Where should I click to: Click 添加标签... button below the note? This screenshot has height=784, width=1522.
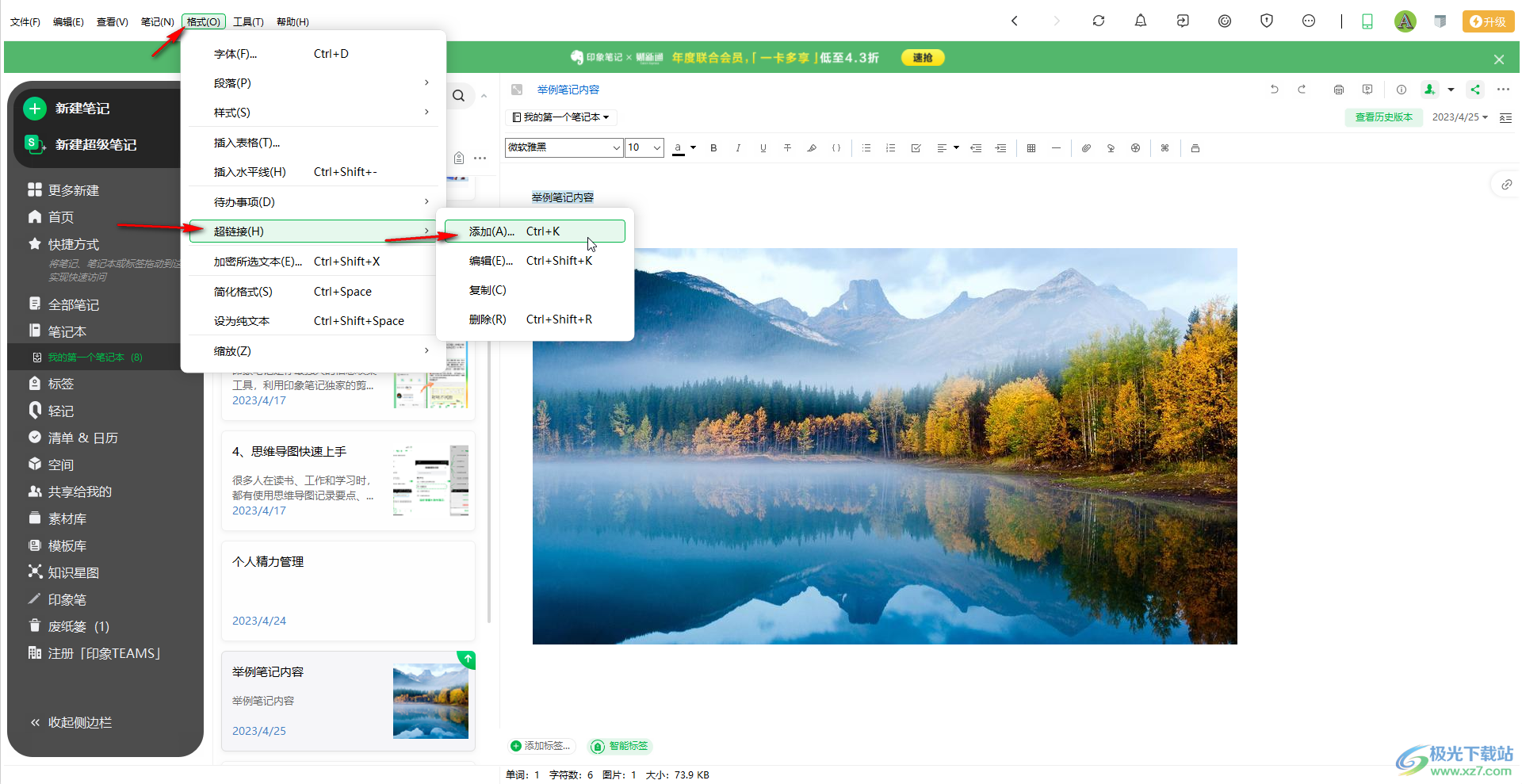pyautogui.click(x=541, y=746)
